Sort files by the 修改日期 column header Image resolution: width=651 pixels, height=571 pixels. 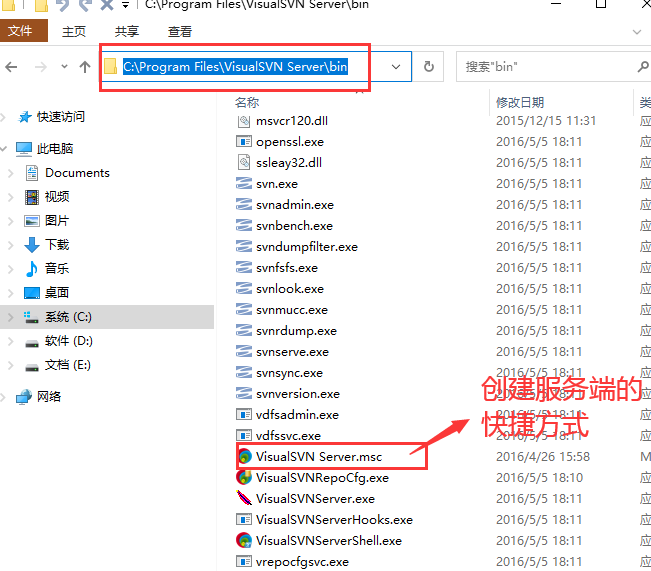coord(520,102)
